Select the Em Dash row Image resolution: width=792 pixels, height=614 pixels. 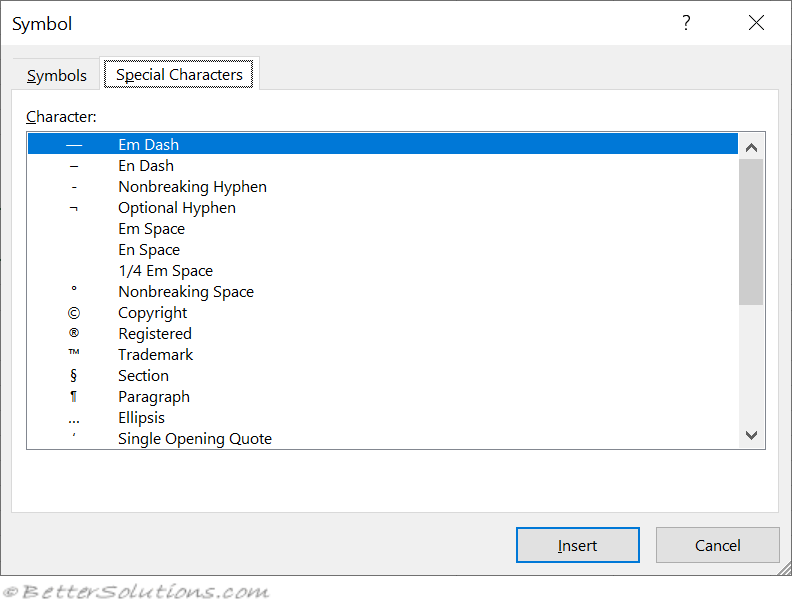click(383, 144)
